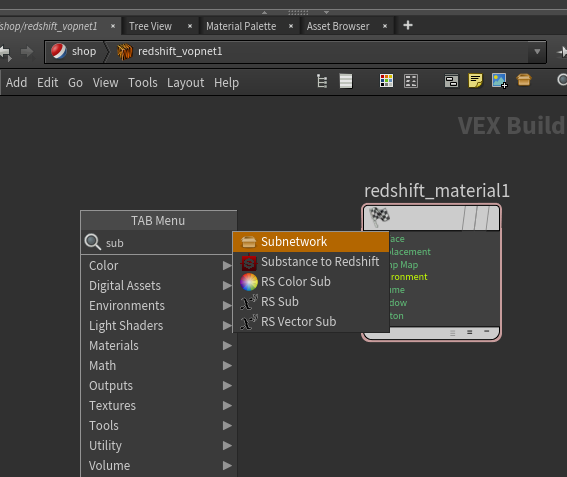Open the Tools menu in menu bar
The height and width of the screenshot is (477, 567).
pos(142,82)
